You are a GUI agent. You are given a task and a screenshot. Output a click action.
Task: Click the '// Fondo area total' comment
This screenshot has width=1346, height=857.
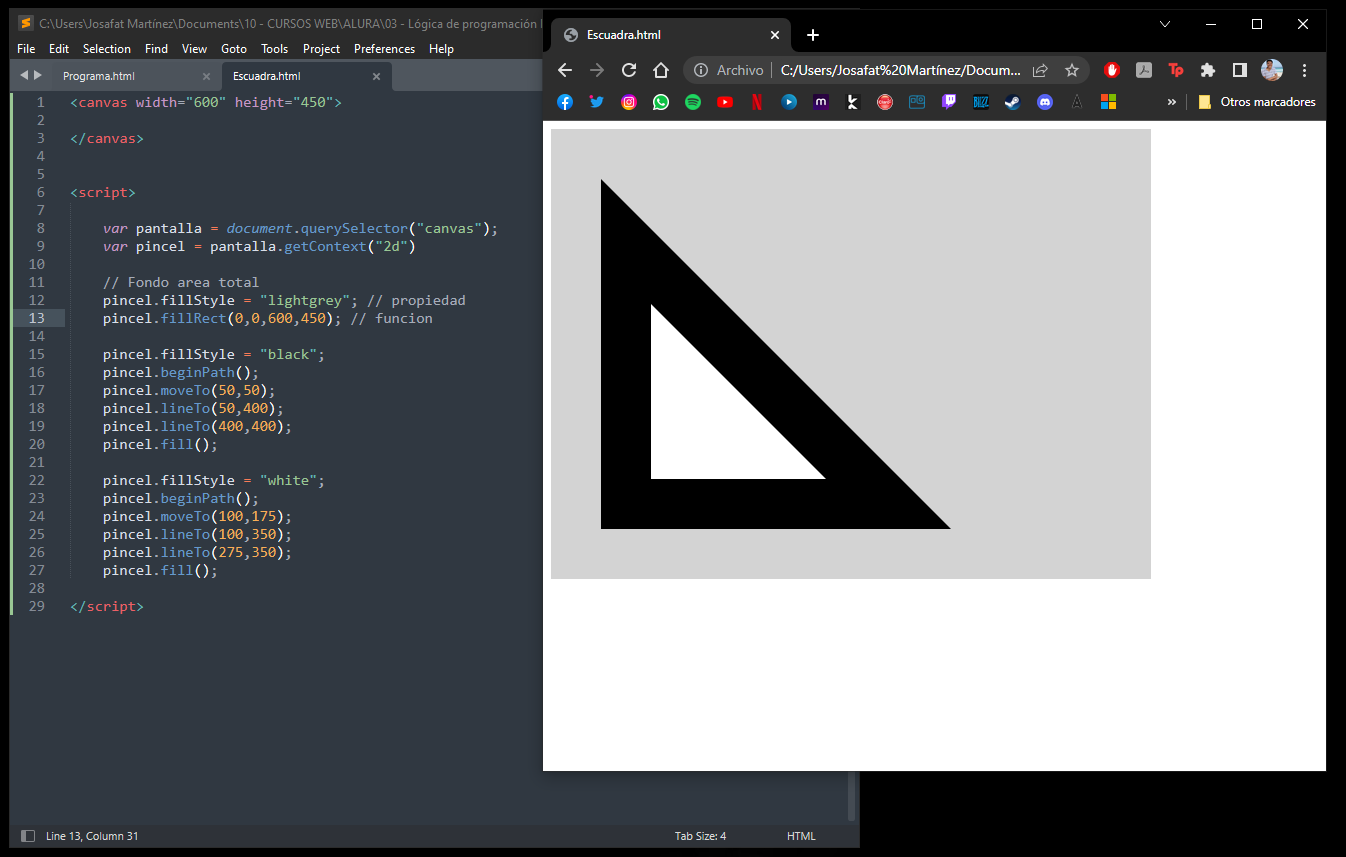[181, 282]
